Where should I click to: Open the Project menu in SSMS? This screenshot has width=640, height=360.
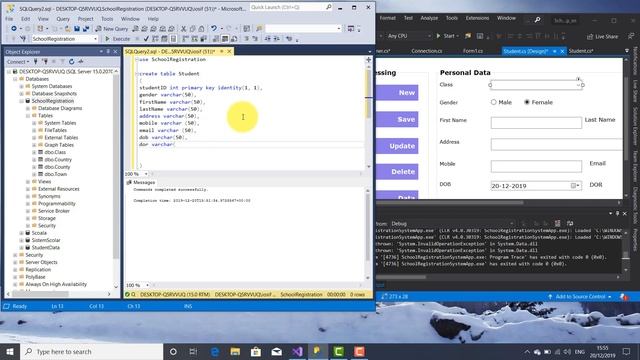[x=85, y=19]
